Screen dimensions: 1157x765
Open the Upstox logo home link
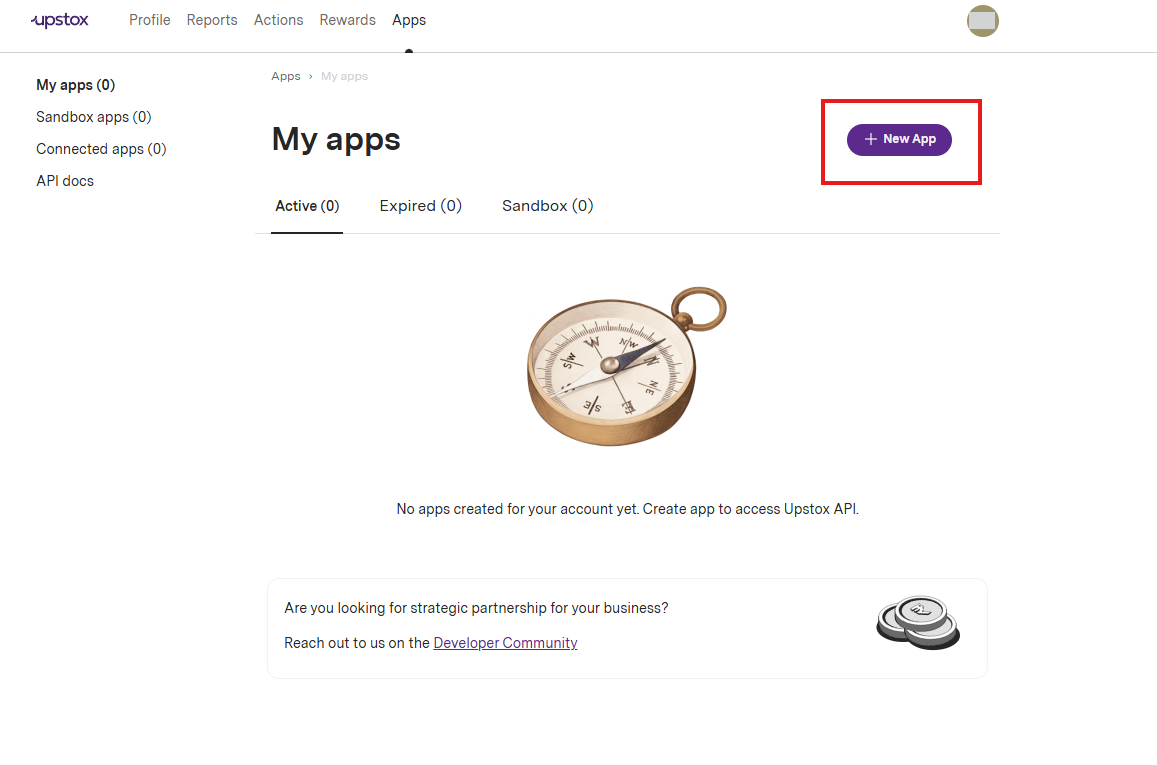tap(60, 20)
